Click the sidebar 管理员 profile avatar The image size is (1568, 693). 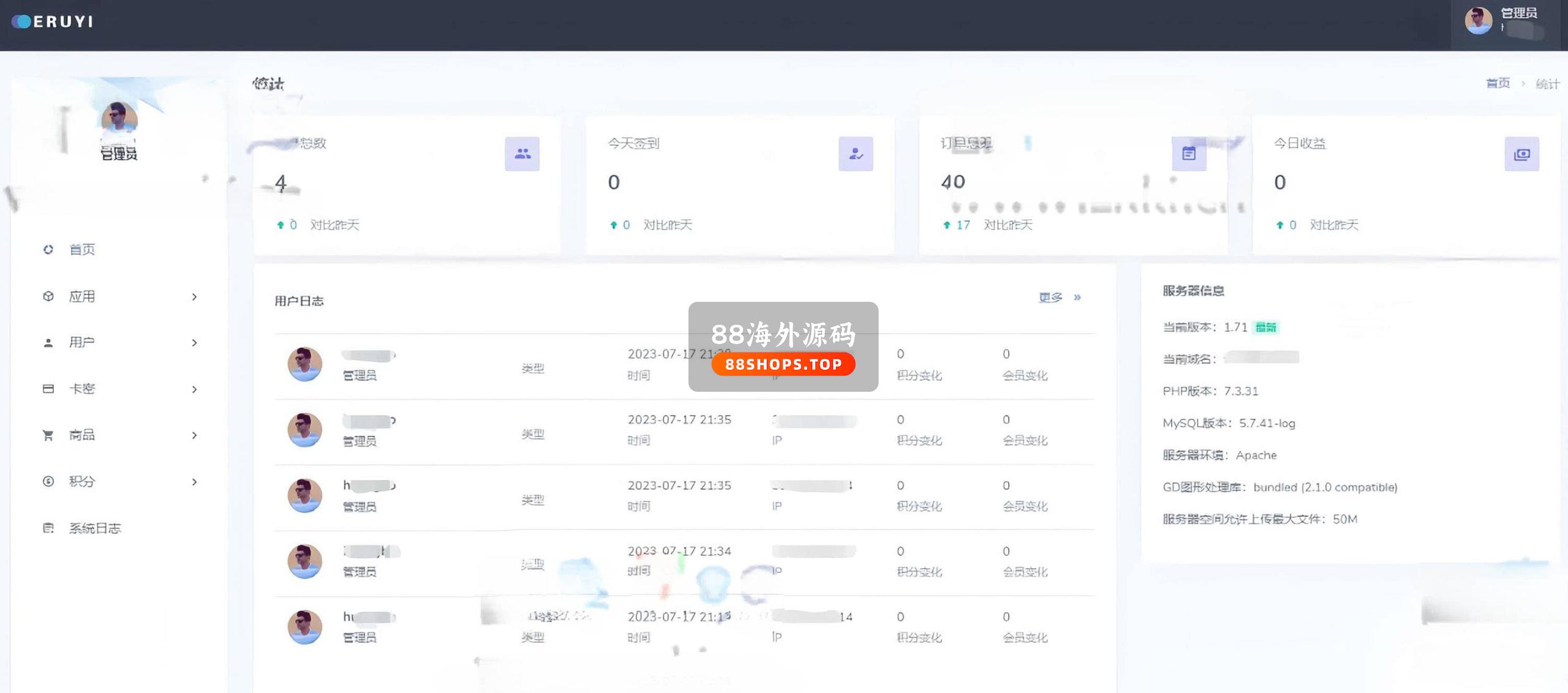click(119, 118)
